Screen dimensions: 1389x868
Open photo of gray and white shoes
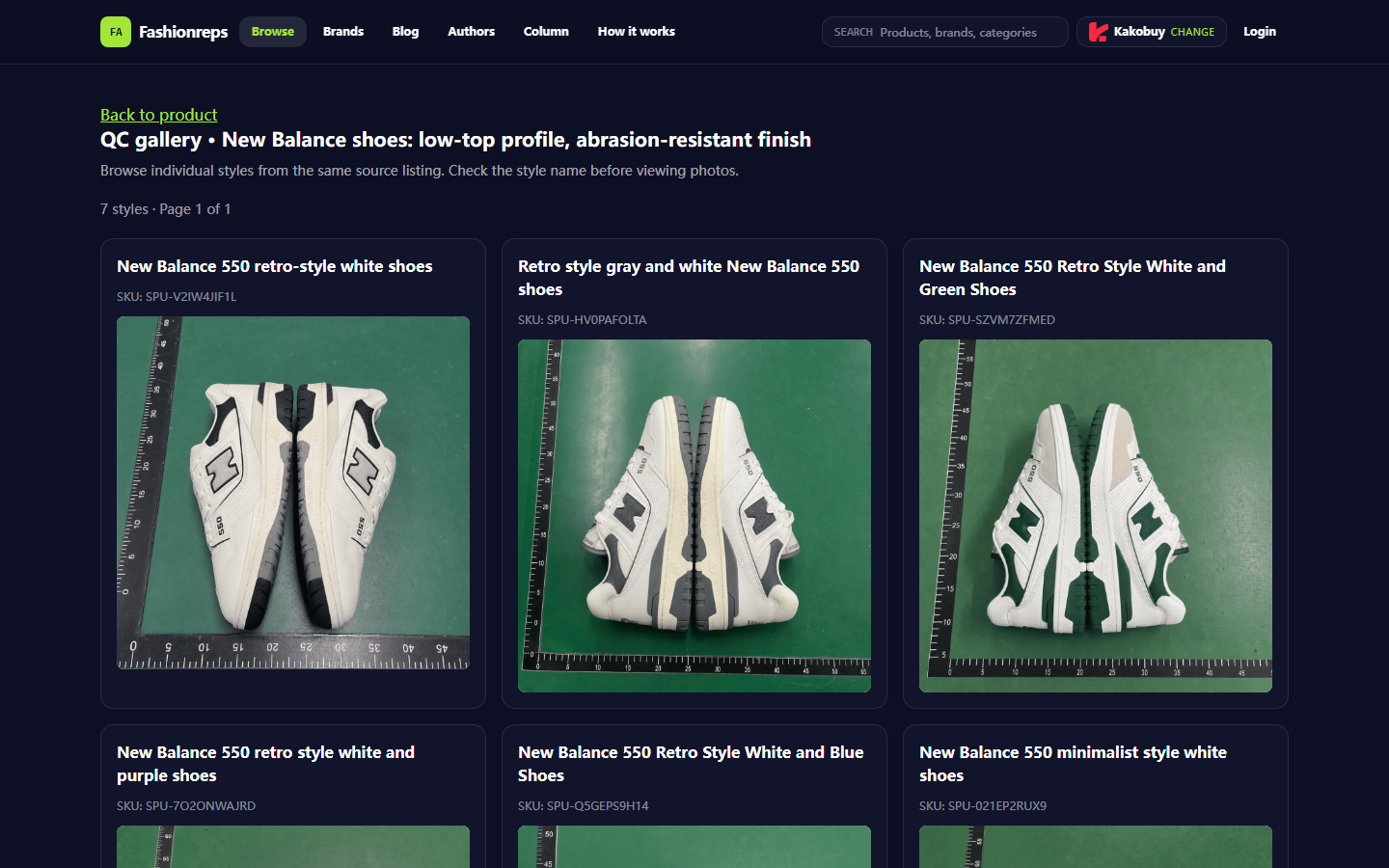pyautogui.click(x=694, y=516)
